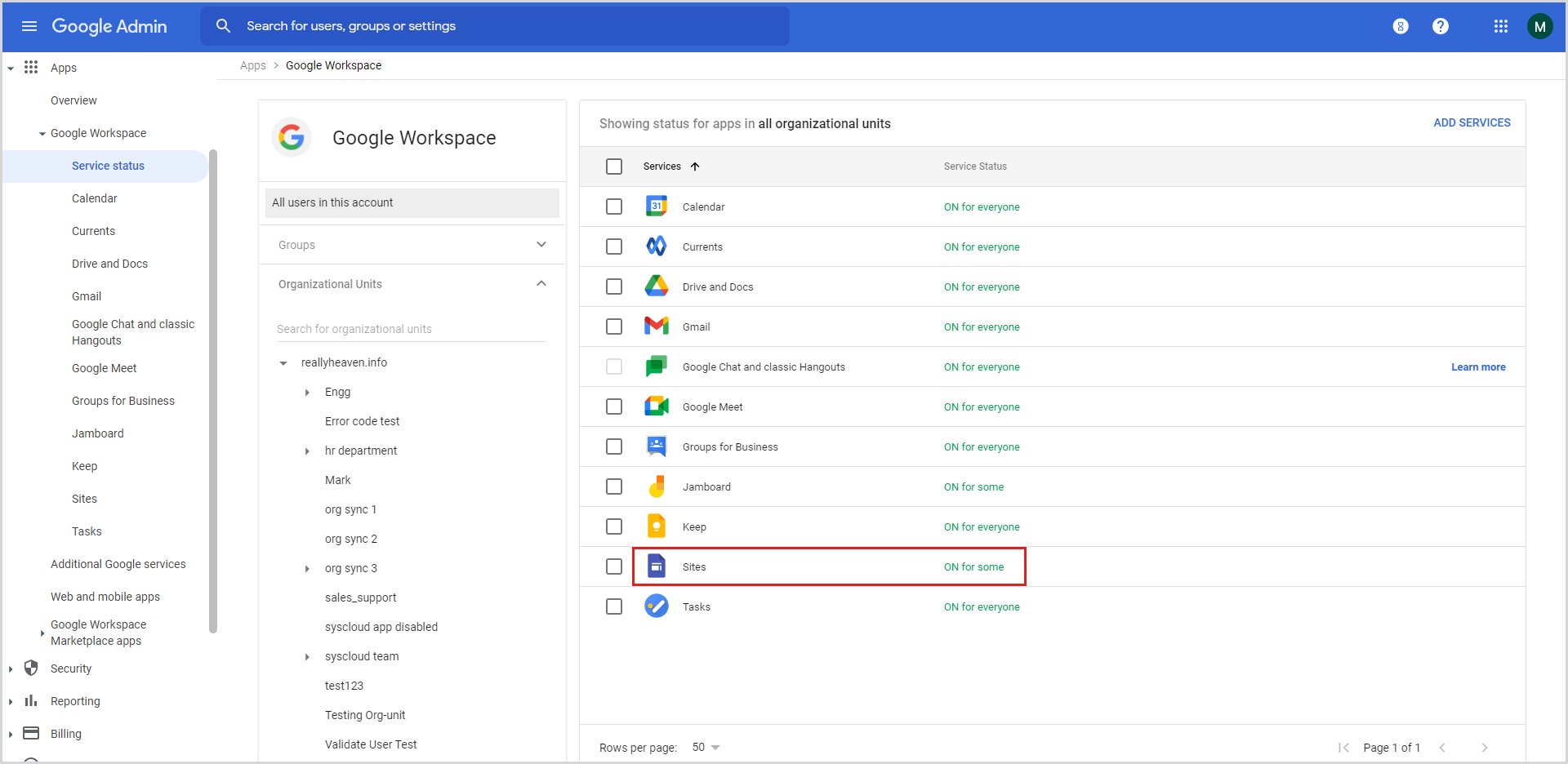Open Jamboard's ON for some status
This screenshot has height=764, width=1568.
[x=973, y=486]
